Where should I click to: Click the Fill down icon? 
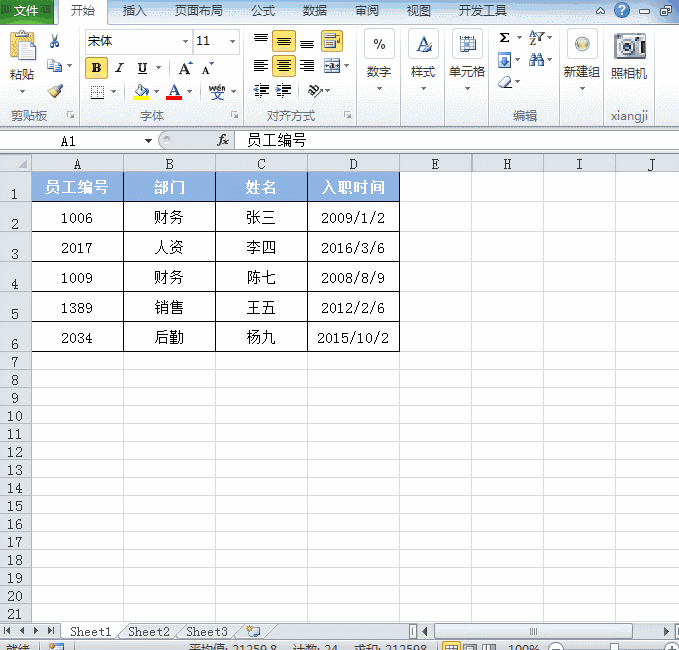click(504, 60)
